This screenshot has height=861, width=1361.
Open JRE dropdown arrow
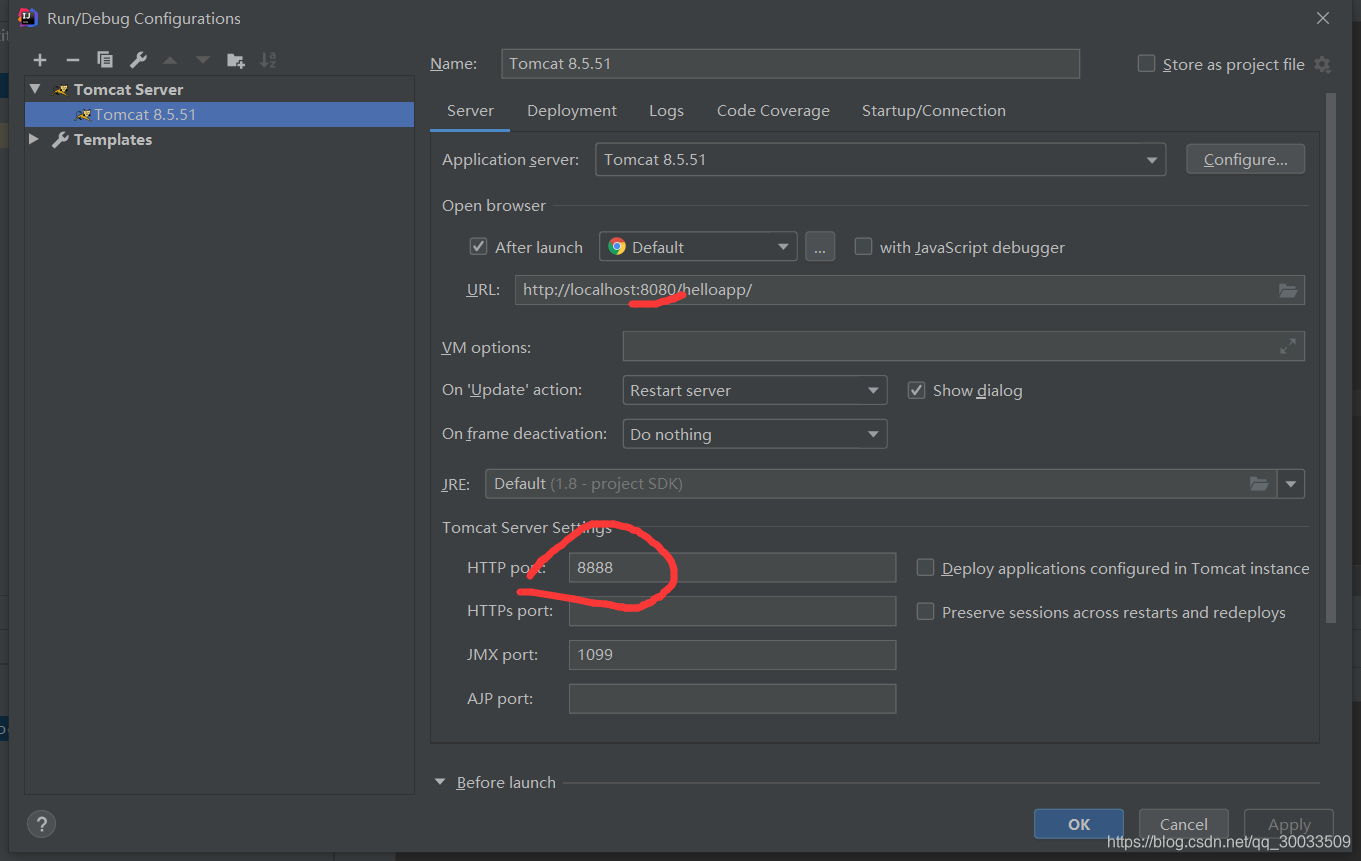1291,484
